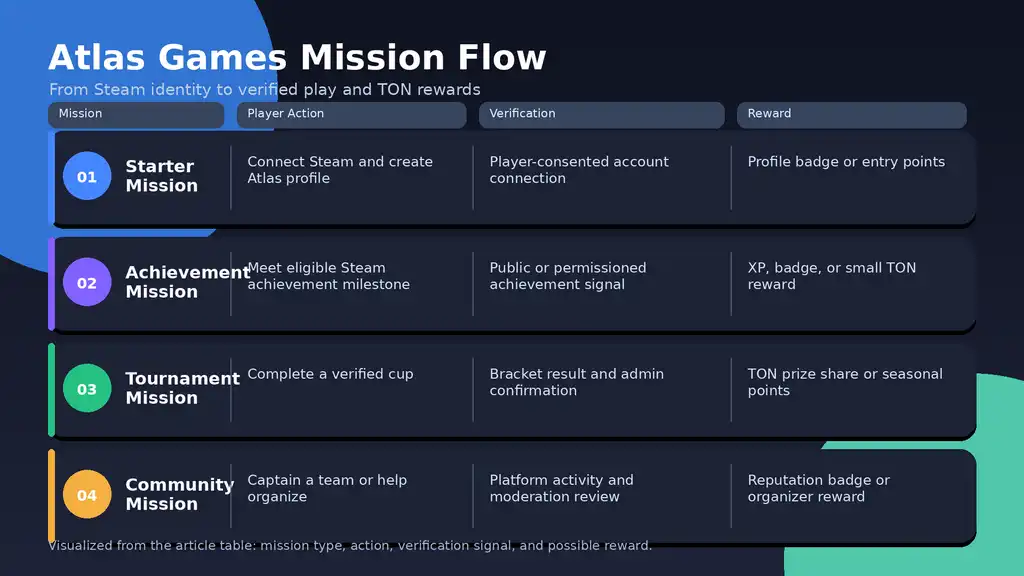The height and width of the screenshot is (576, 1024).
Task: Click 'Player-consented account connection' text
Action: click(579, 170)
